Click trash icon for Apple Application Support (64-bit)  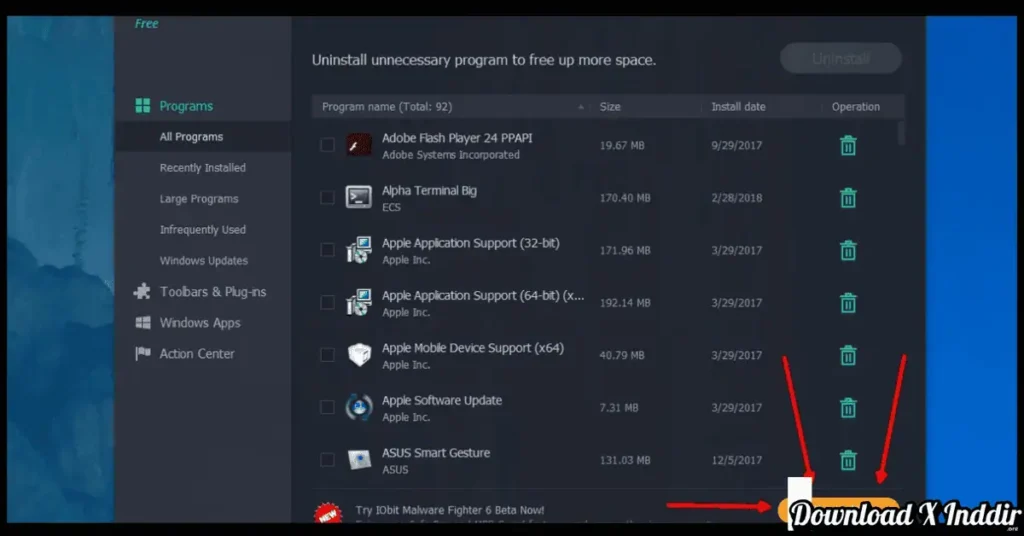[848, 303]
